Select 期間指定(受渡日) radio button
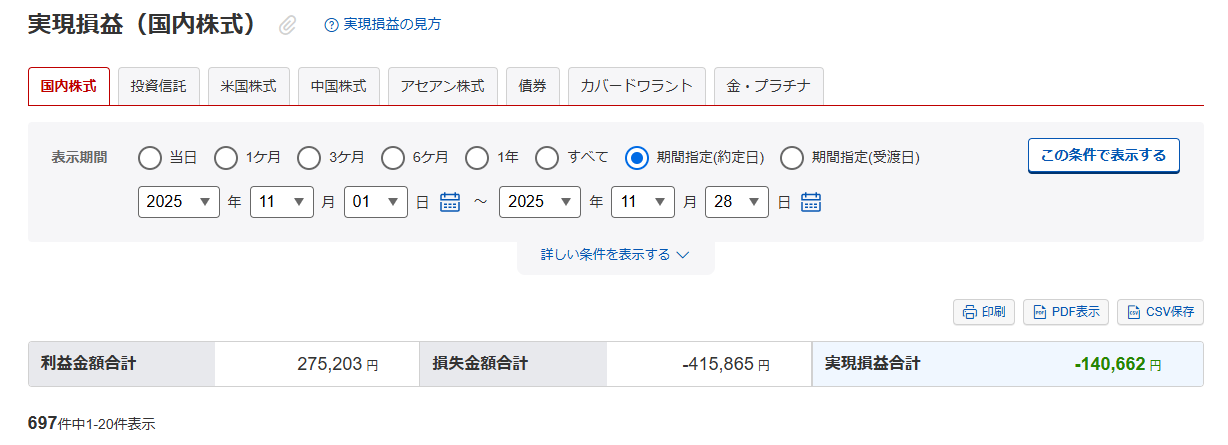The width and height of the screenshot is (1228, 445). 792,157
